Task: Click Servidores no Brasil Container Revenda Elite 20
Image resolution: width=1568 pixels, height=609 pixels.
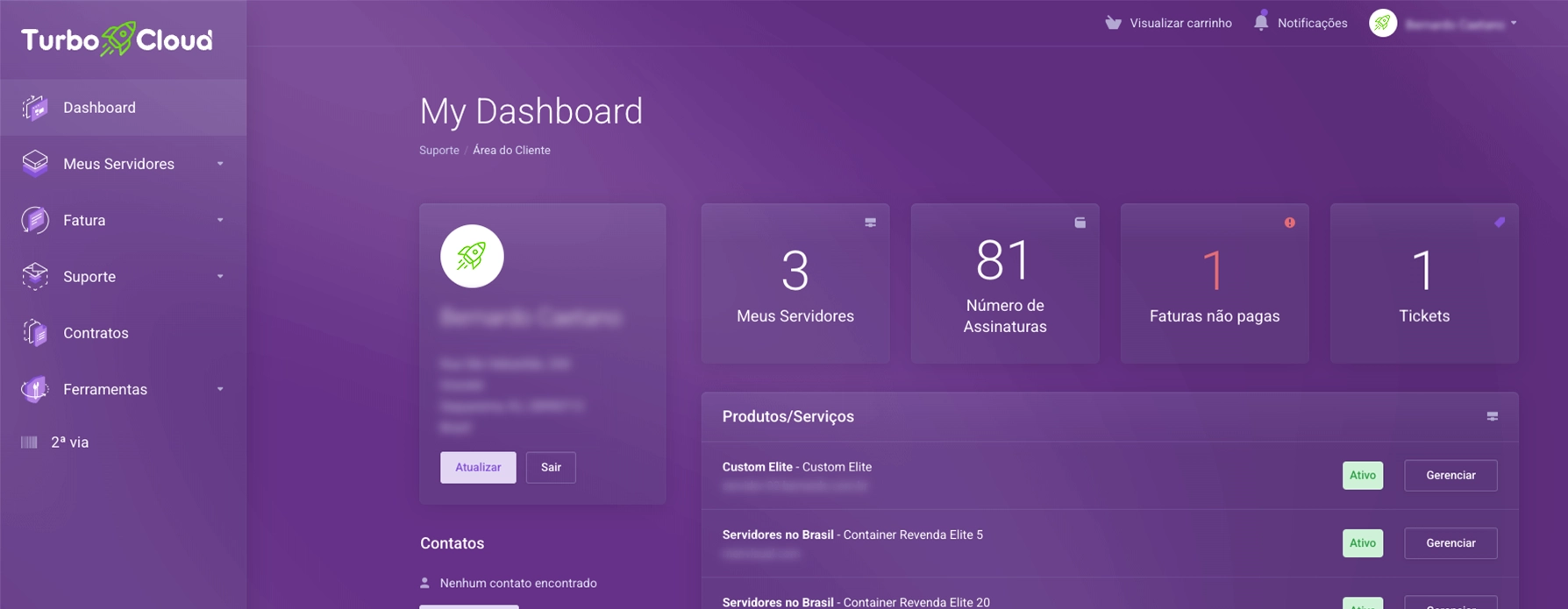Action: point(856,602)
